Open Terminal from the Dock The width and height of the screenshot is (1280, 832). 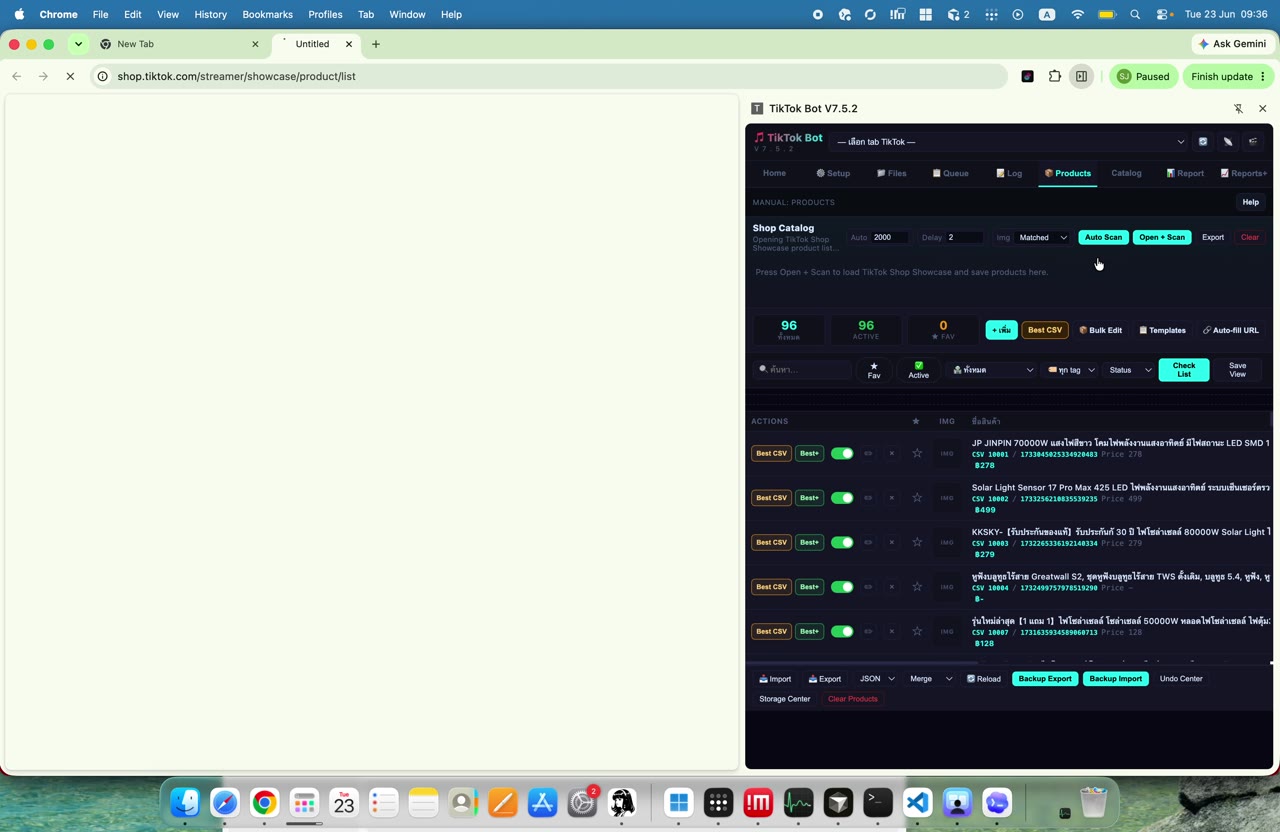click(878, 802)
